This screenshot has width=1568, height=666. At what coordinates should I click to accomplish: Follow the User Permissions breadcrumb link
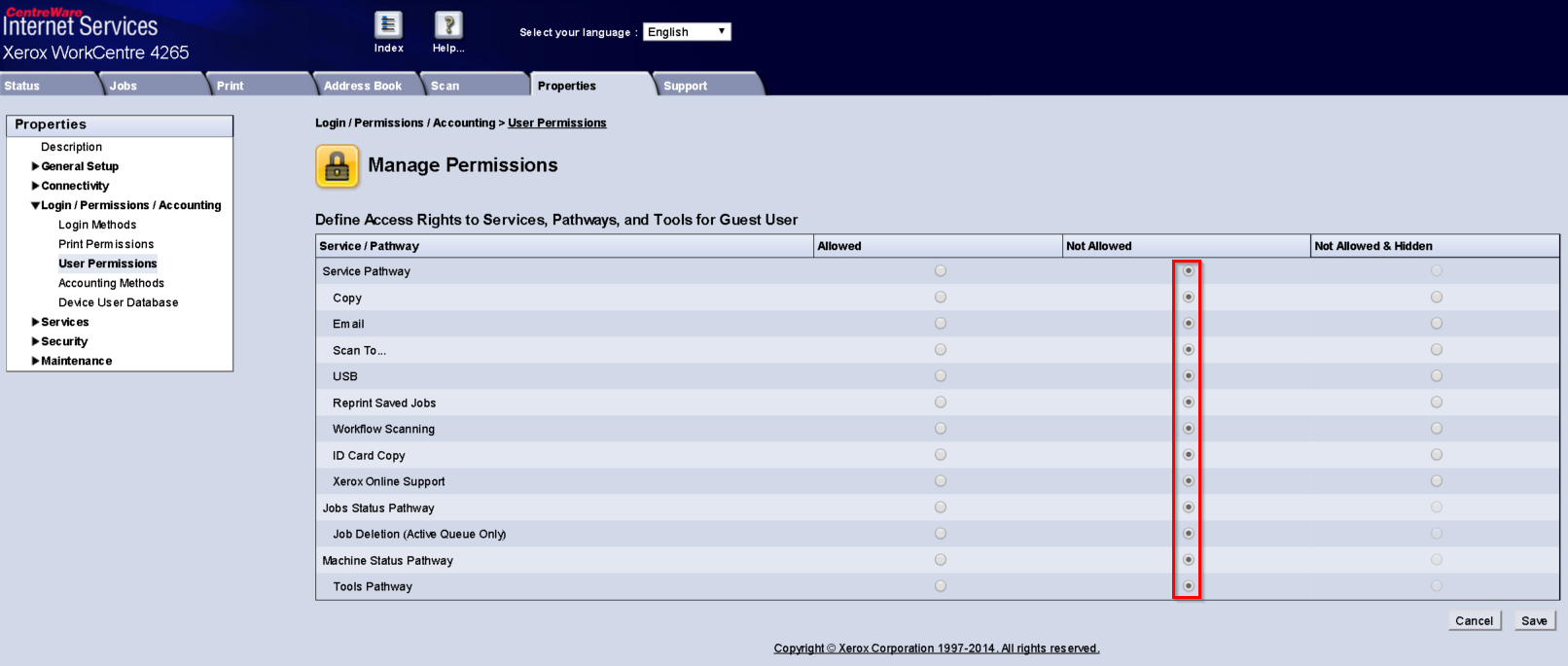tap(557, 123)
